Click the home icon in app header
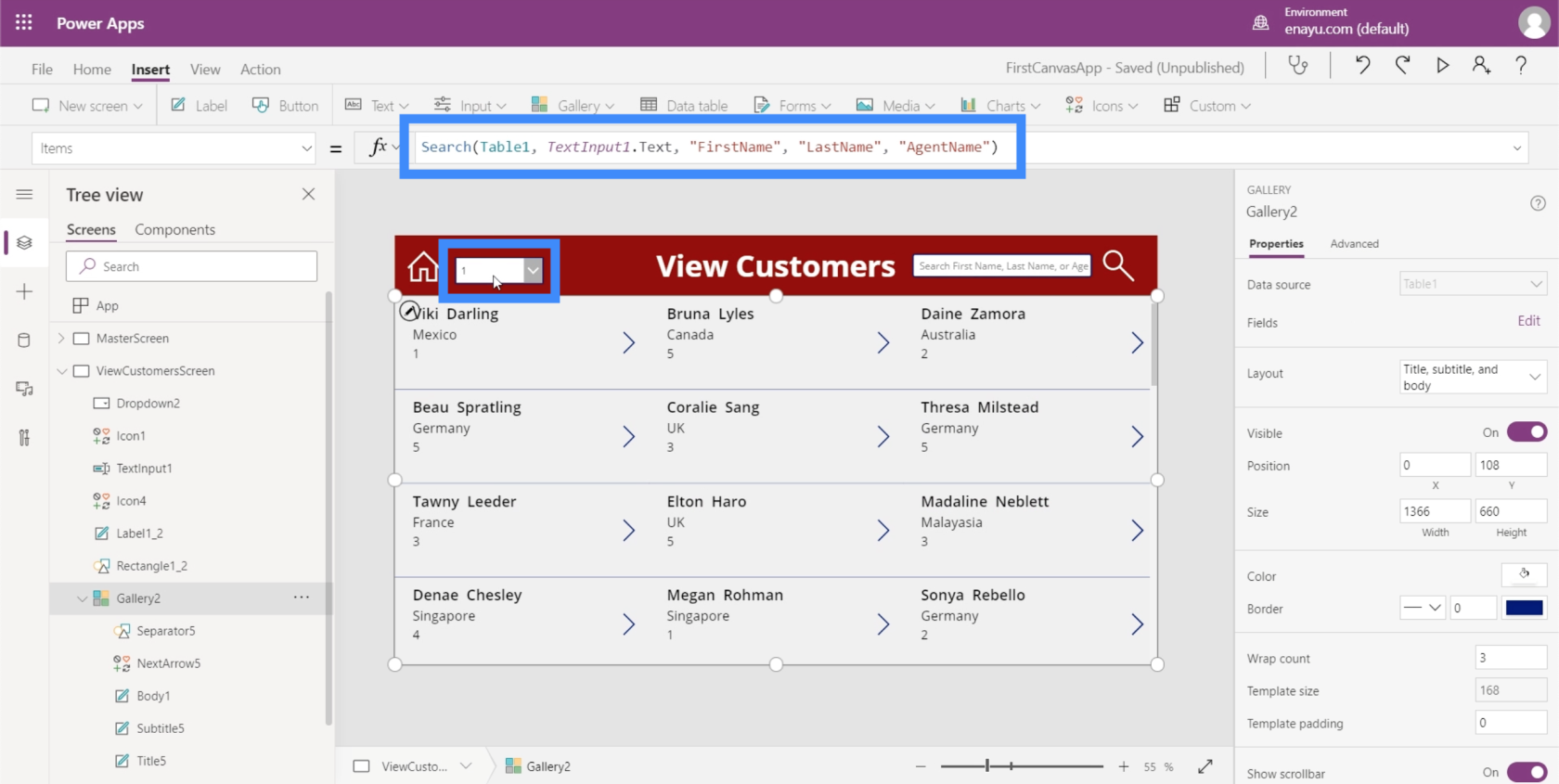The height and width of the screenshot is (784, 1559). pos(422,266)
